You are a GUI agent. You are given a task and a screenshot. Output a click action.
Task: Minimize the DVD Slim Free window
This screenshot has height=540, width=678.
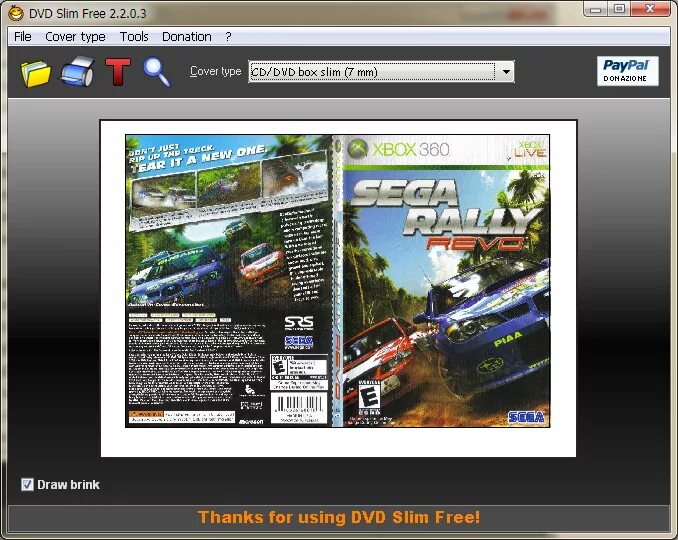pos(596,9)
